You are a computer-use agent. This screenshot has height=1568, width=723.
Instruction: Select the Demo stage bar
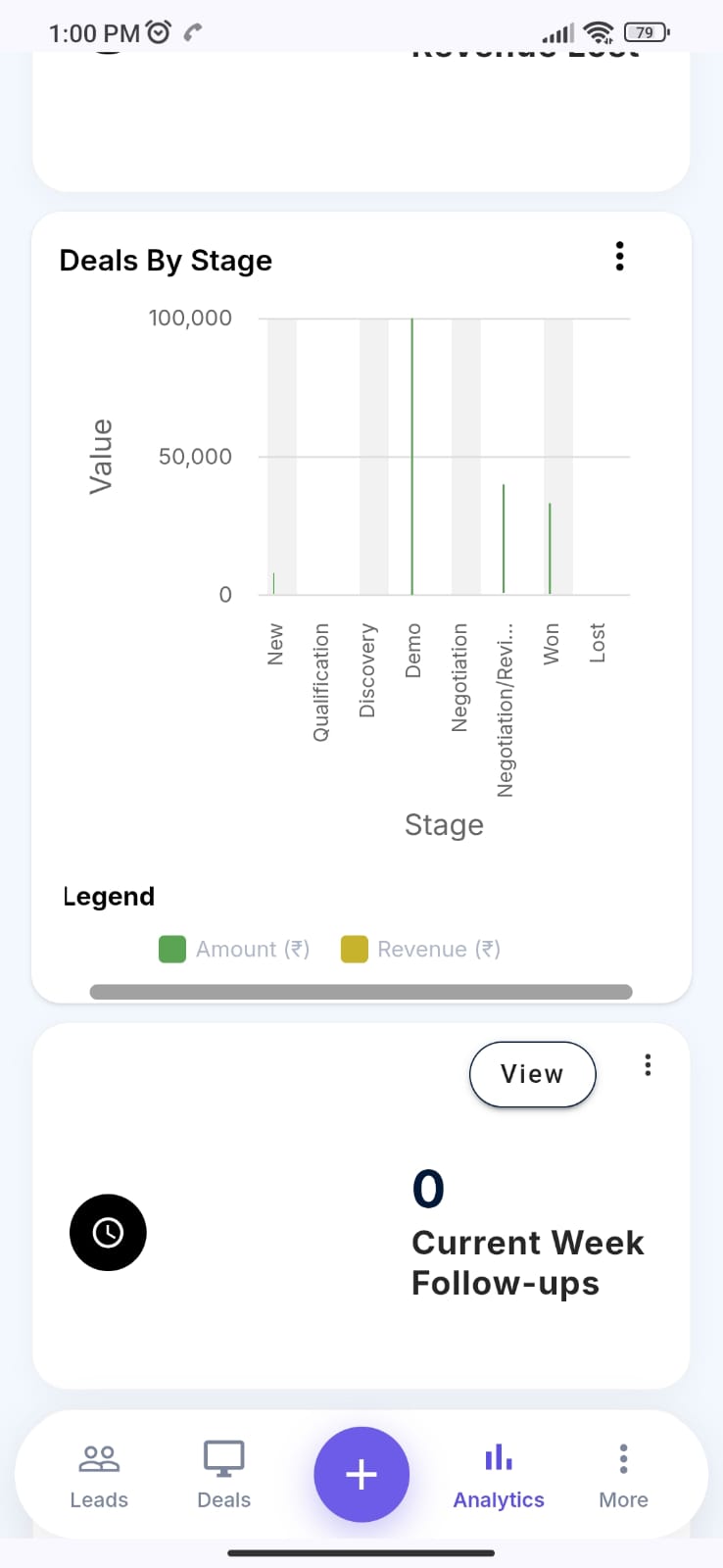[x=412, y=457]
